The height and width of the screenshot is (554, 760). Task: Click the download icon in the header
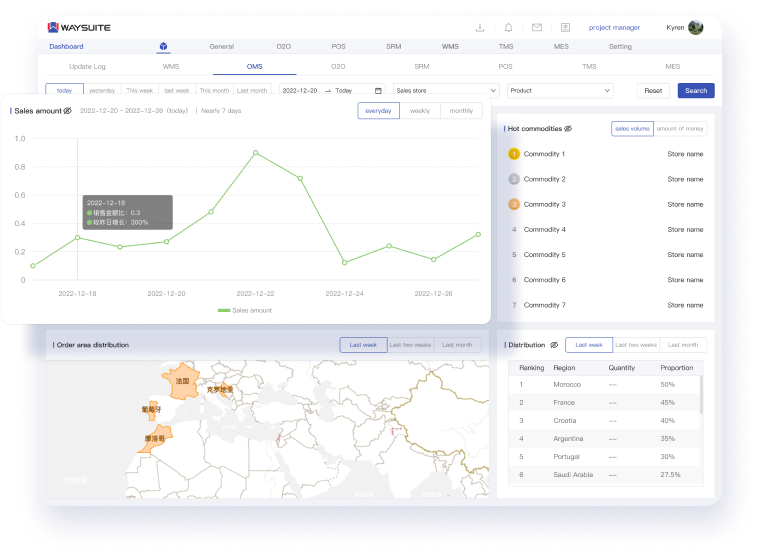(x=480, y=28)
